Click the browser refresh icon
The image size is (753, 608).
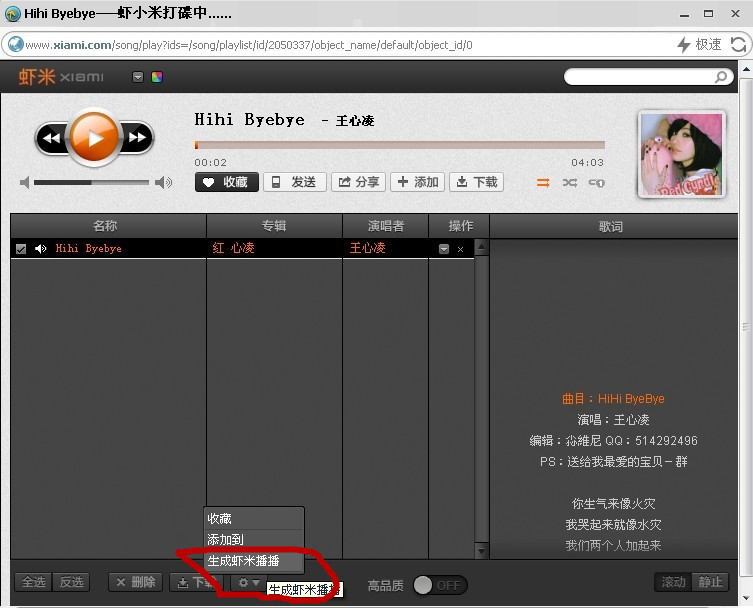[x=738, y=45]
